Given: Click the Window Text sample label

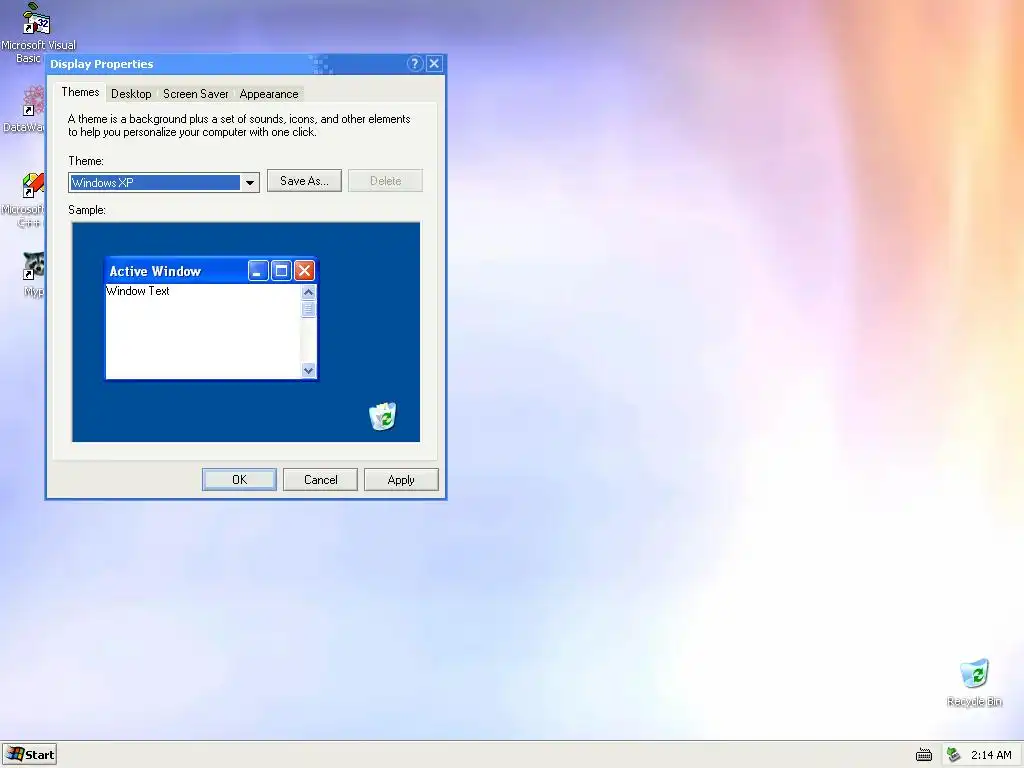Looking at the screenshot, I should click(x=138, y=291).
